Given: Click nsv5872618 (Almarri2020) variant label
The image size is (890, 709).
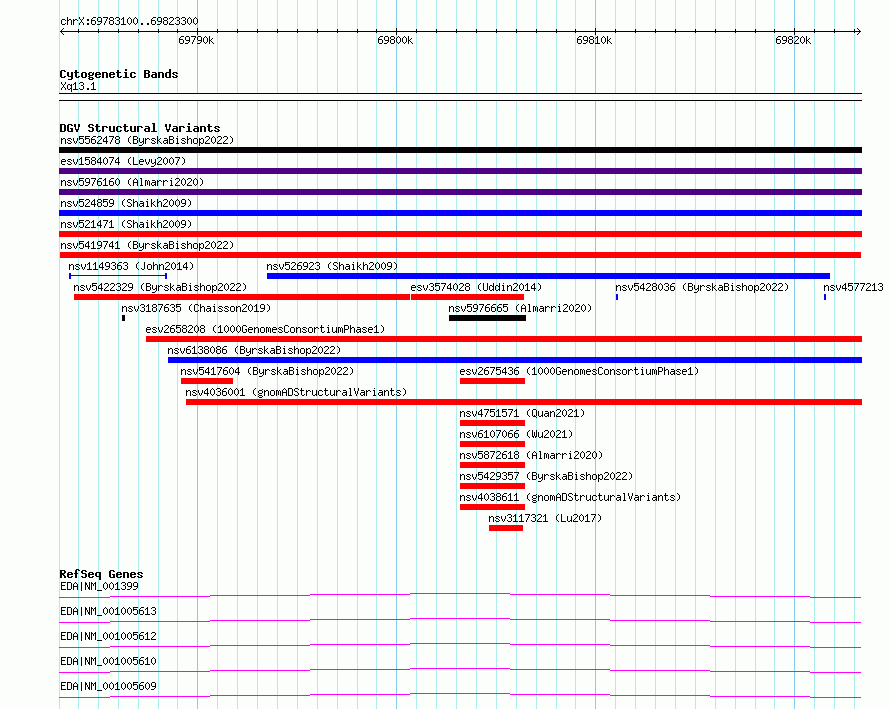Looking at the screenshot, I should point(531,455).
